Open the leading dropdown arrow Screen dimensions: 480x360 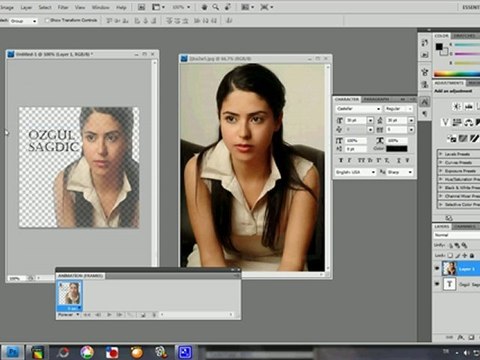click(411, 120)
